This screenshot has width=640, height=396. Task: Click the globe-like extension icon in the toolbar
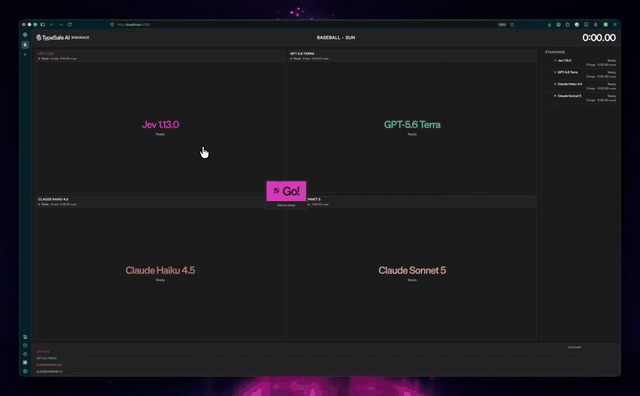(x=577, y=24)
